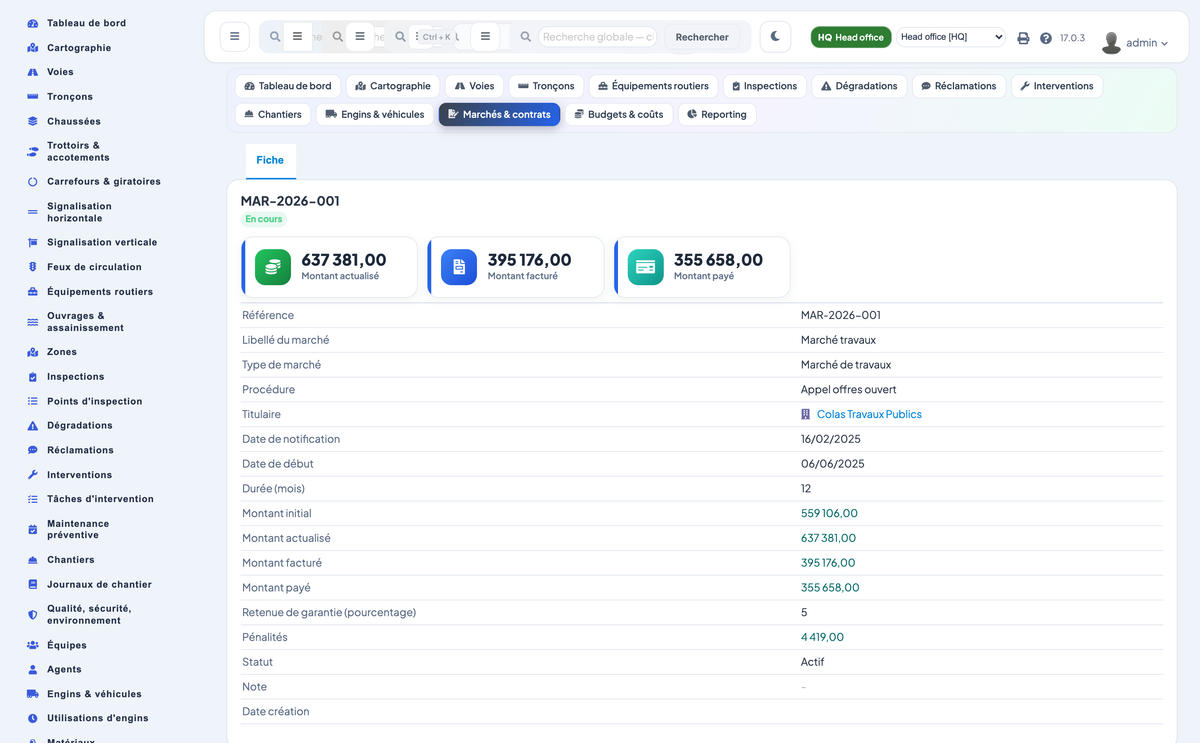Open Tronçons in the top navigation pills
Image resolution: width=1200 pixels, height=743 pixels.
(547, 86)
